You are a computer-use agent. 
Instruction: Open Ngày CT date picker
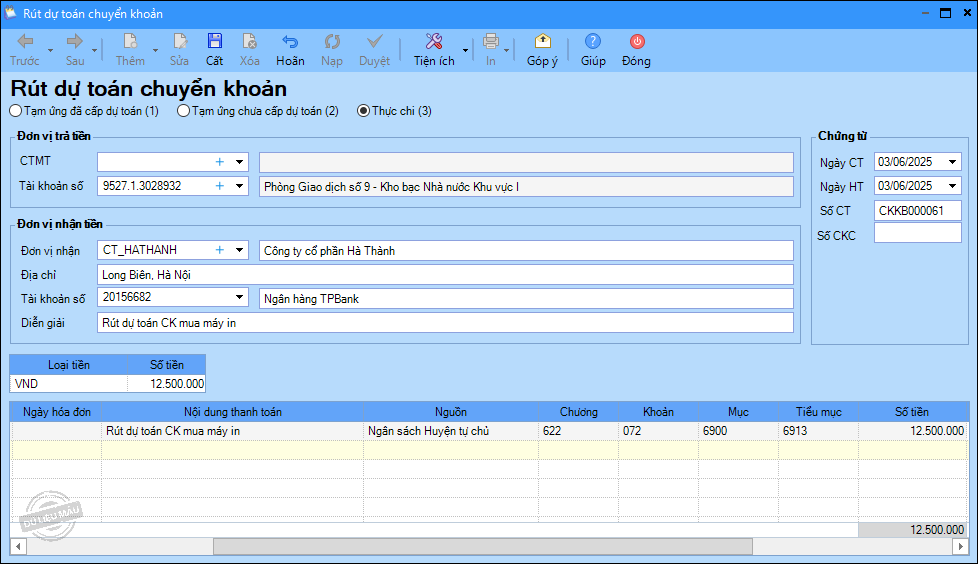click(952, 162)
